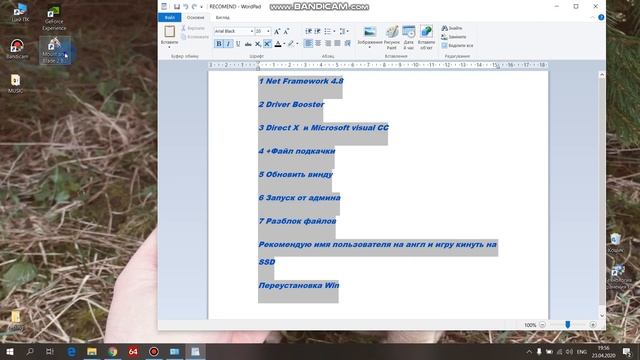Shrink font size with A-down icon
Image resolution: width=640 pixels, height=360 pixels.
286,31
